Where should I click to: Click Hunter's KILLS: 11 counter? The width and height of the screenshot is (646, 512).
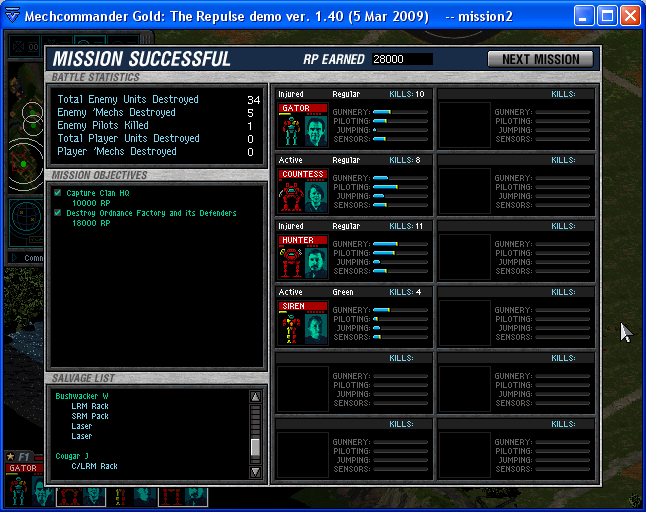[x=406, y=226]
